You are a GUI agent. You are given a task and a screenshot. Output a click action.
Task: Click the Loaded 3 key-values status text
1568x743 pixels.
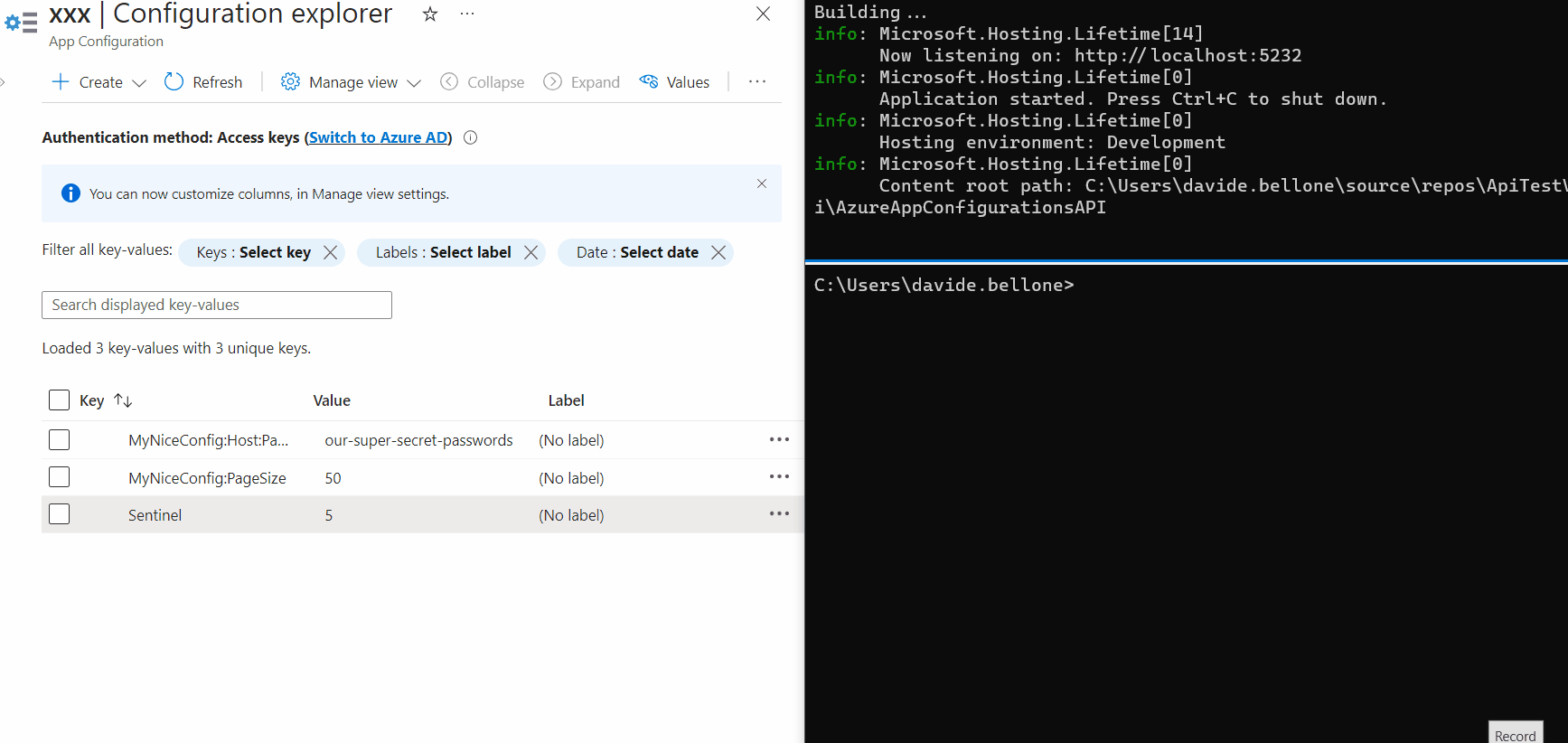176,348
